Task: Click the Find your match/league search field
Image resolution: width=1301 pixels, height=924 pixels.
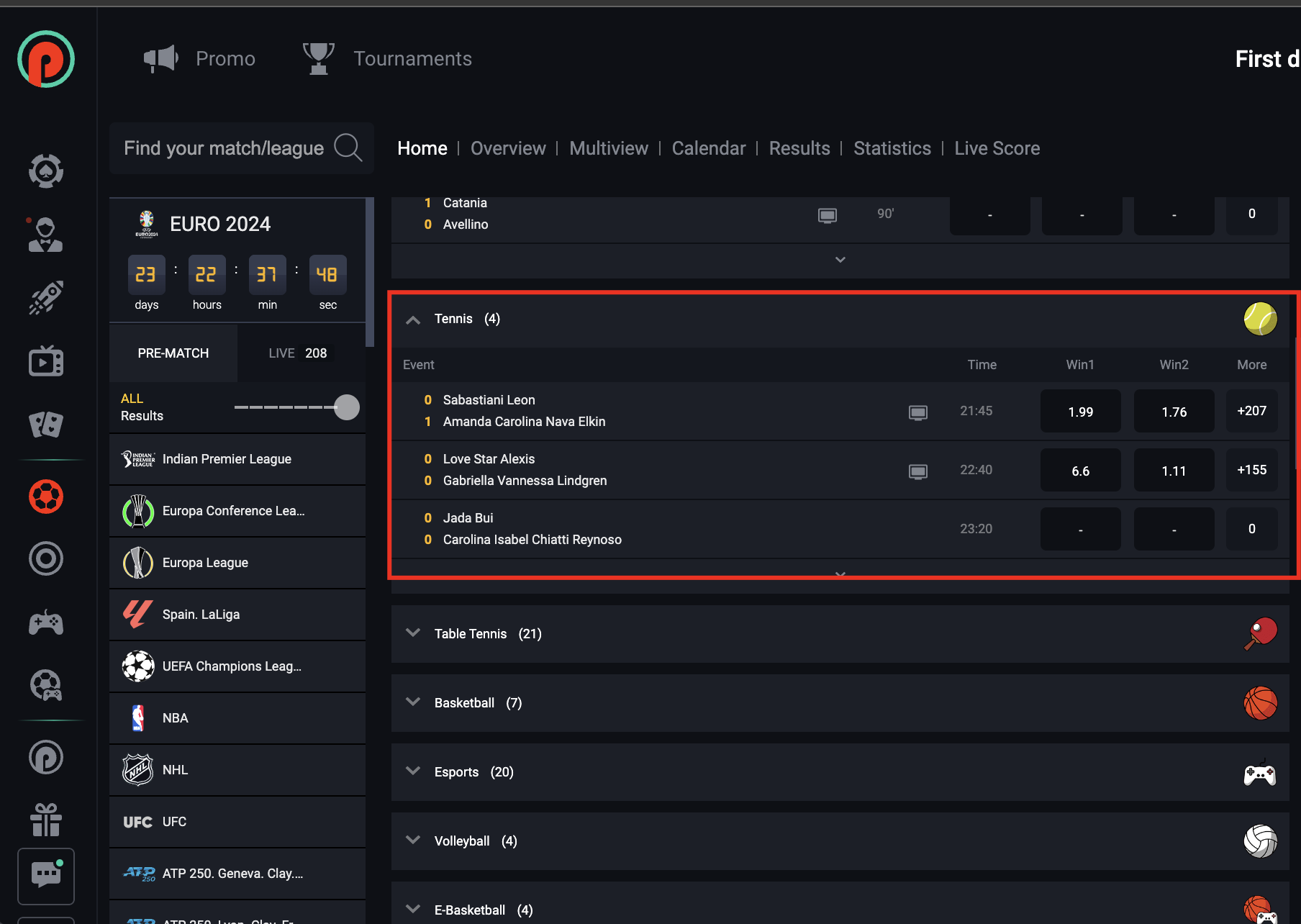Action: (x=224, y=148)
